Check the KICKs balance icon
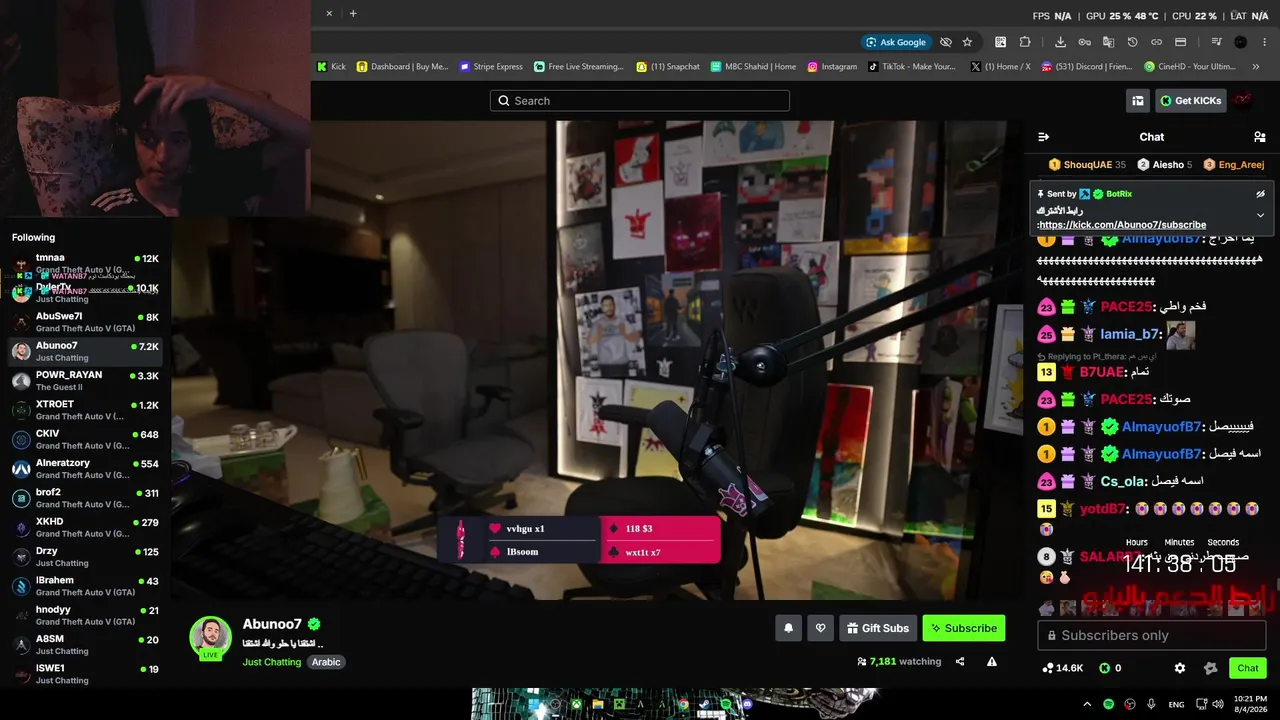Screen dimensions: 1280x720 tap(1105, 668)
